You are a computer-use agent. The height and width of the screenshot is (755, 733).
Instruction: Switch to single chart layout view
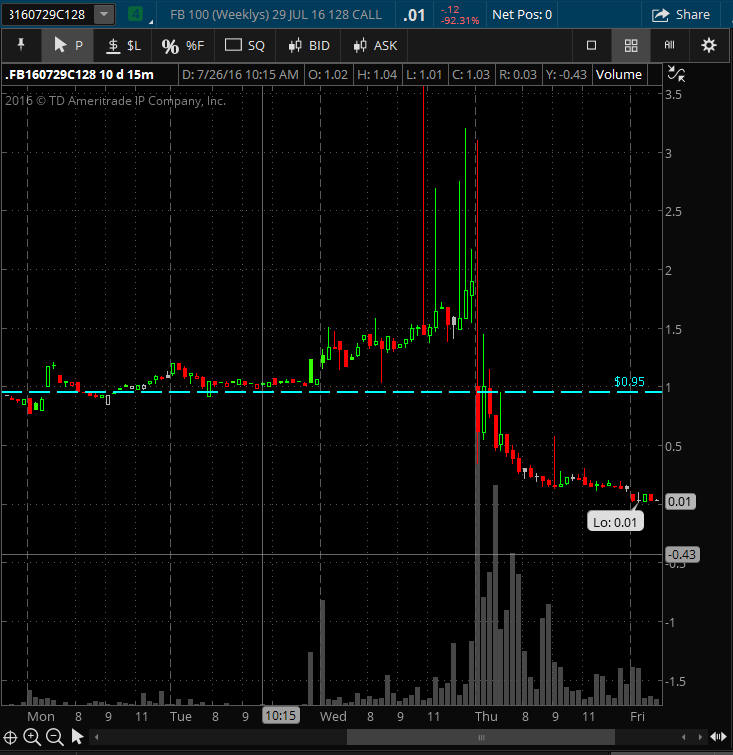(x=591, y=46)
